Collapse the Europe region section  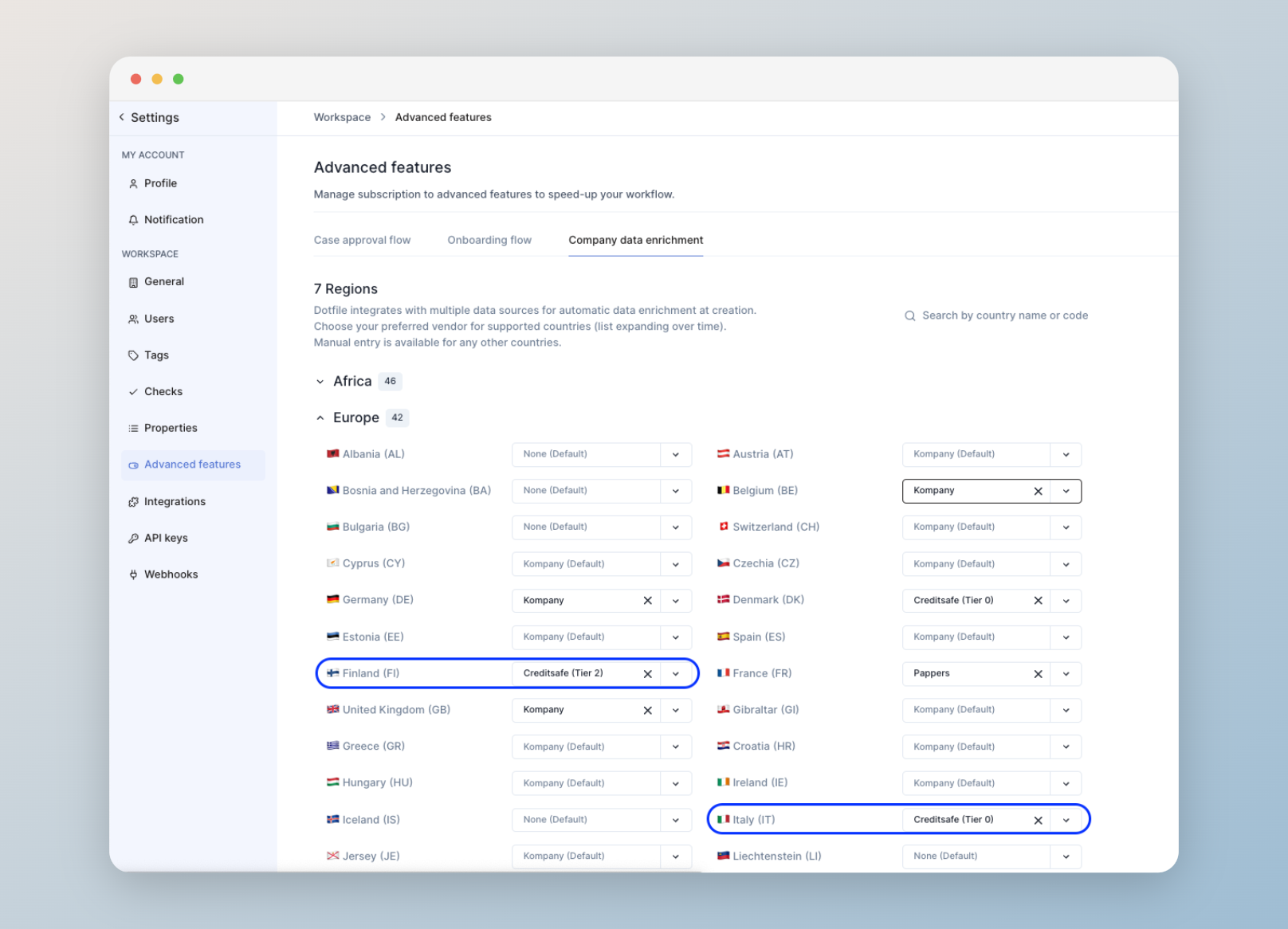(320, 418)
